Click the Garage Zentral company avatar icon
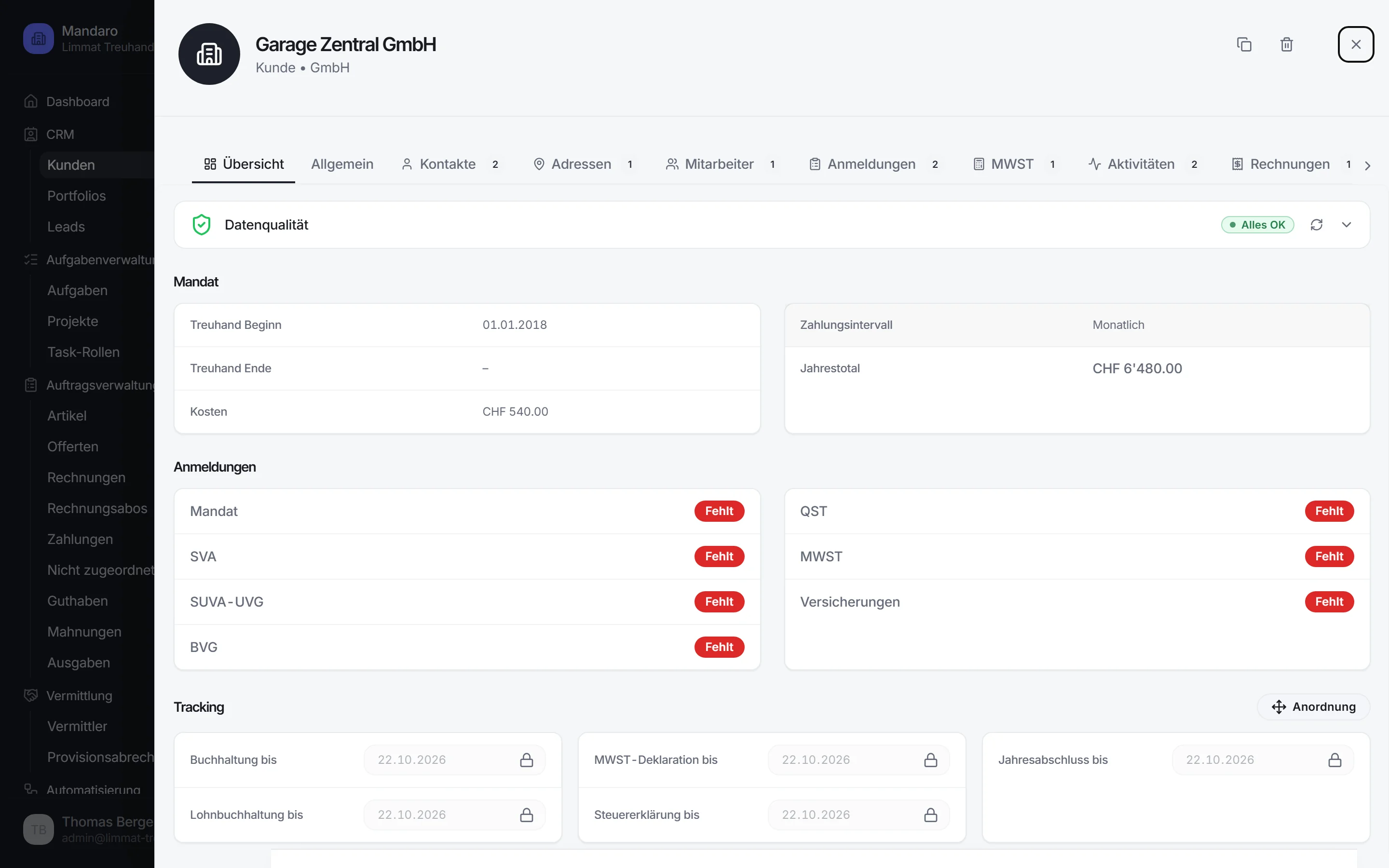The width and height of the screenshot is (1389, 868). pyautogui.click(x=209, y=54)
